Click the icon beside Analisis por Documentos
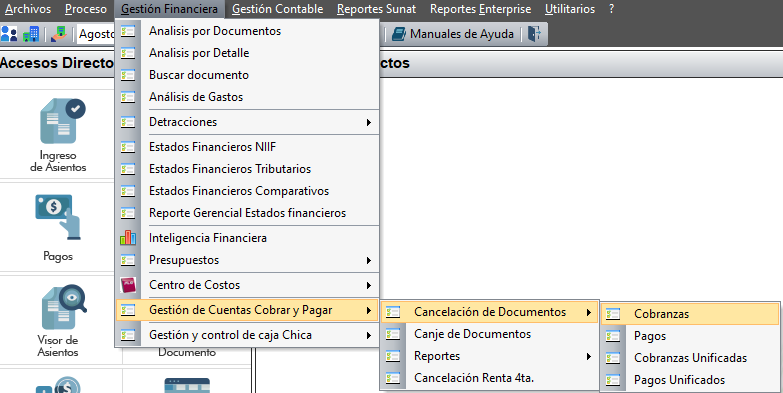The image size is (783, 393). (x=128, y=31)
